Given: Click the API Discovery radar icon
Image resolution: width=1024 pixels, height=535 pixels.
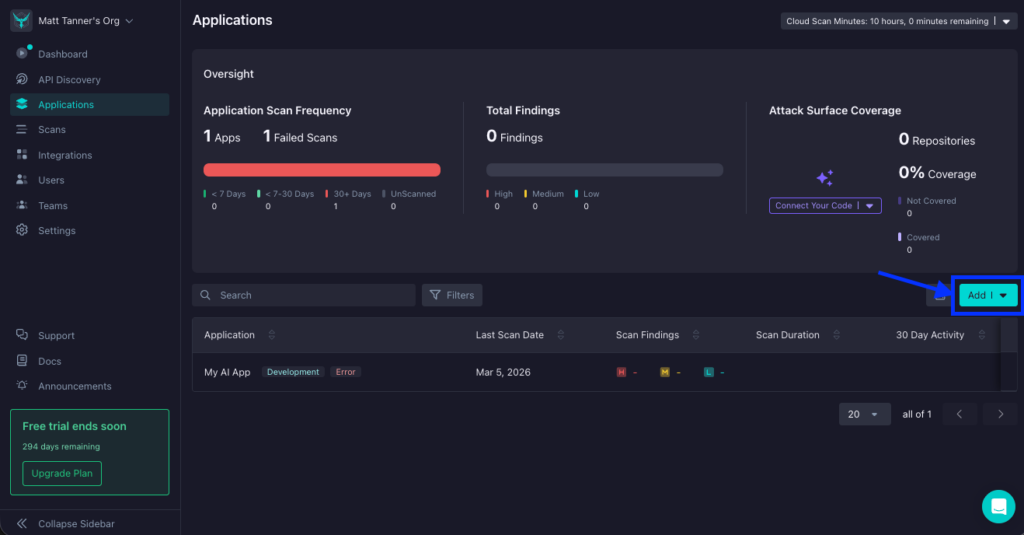Looking at the screenshot, I should pos(22,79).
